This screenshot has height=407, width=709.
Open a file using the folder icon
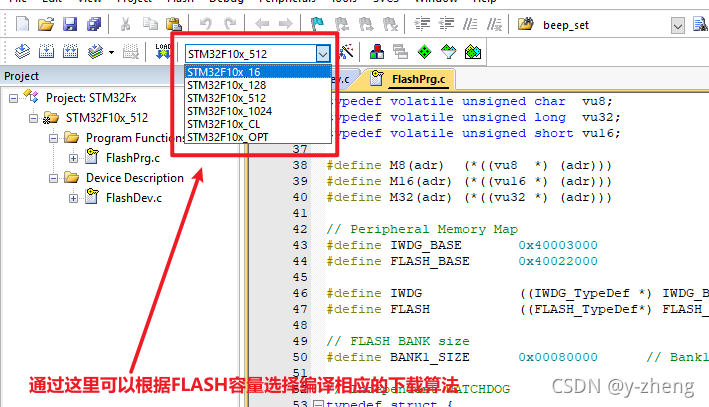pyautogui.click(x=46, y=24)
